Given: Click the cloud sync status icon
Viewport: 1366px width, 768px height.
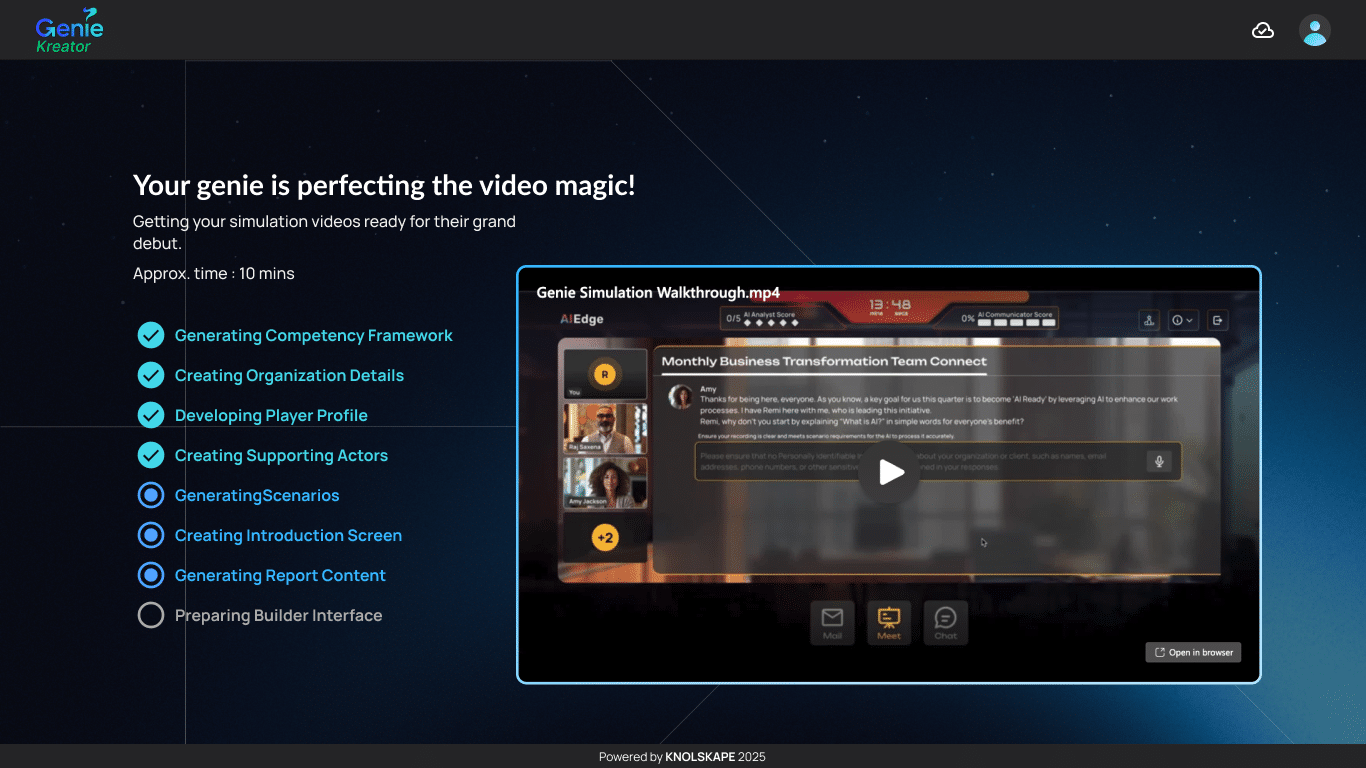Looking at the screenshot, I should [1263, 30].
